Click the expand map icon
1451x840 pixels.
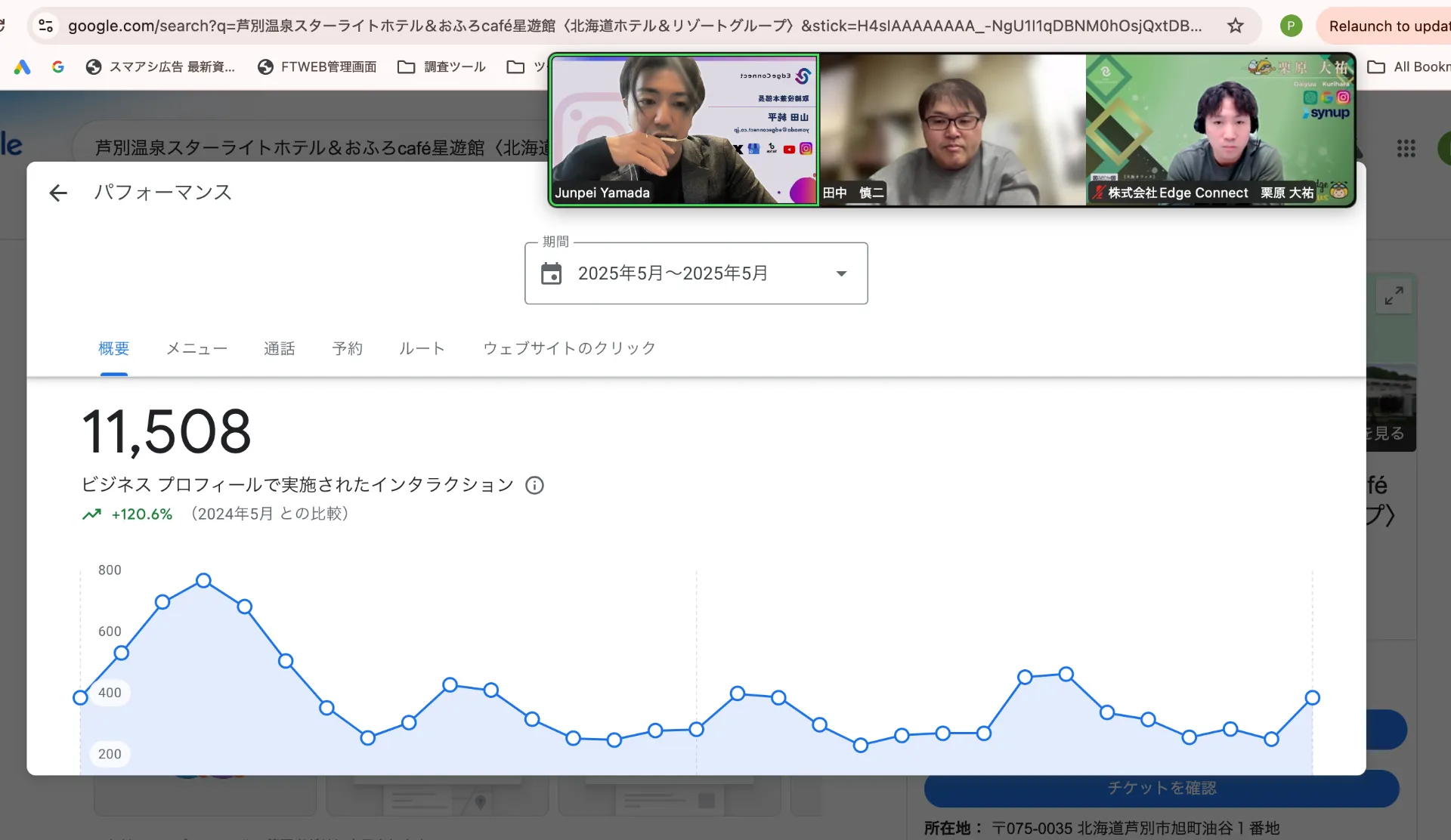coord(1394,295)
